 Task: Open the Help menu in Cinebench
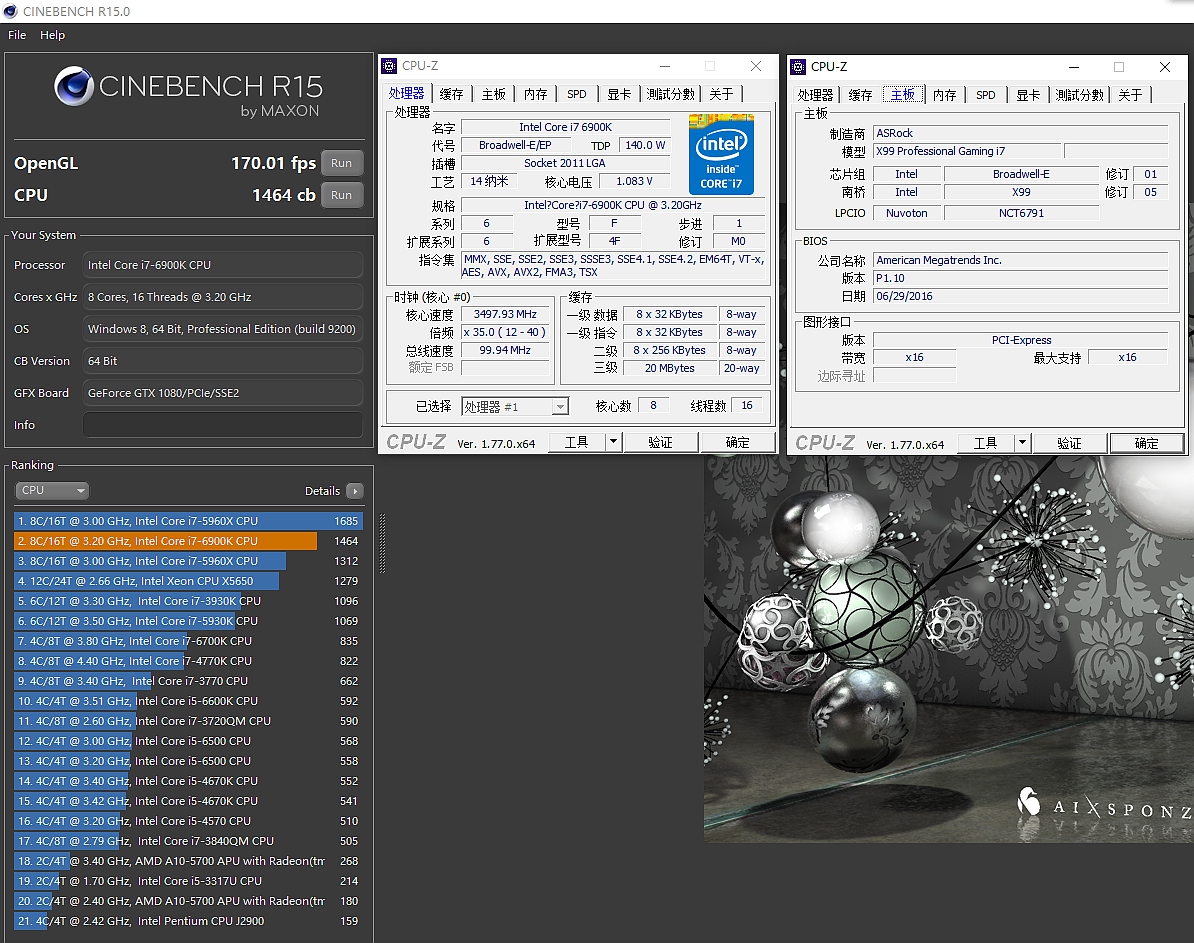(x=52, y=35)
